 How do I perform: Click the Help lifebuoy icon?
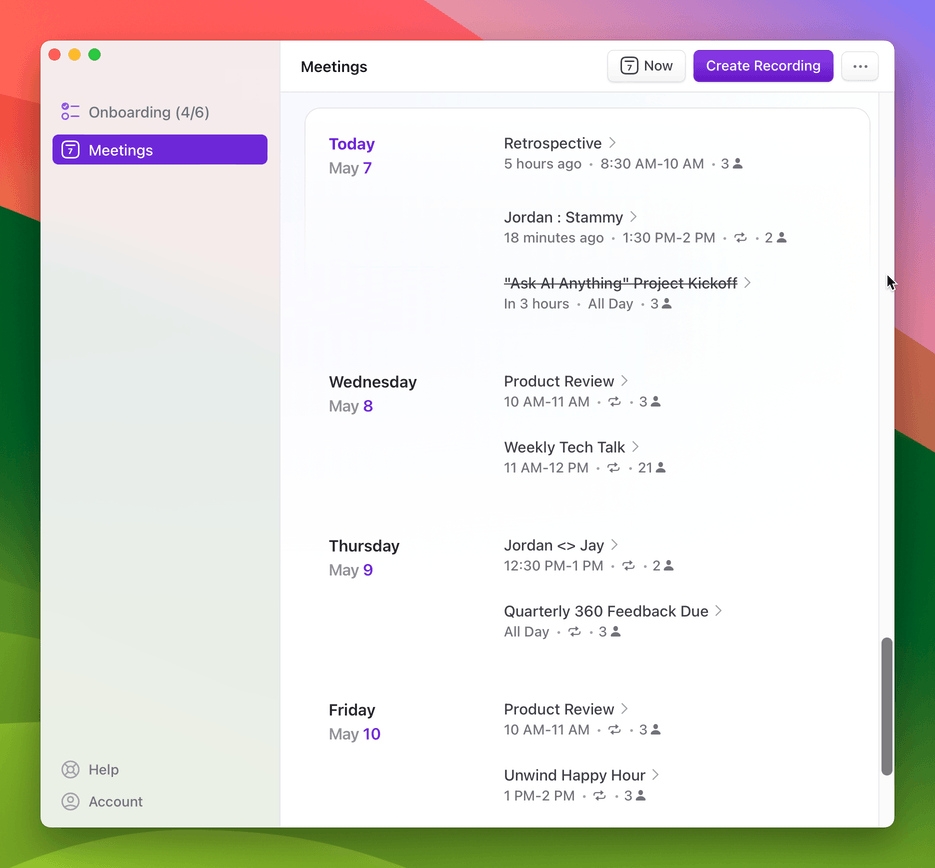(x=70, y=770)
